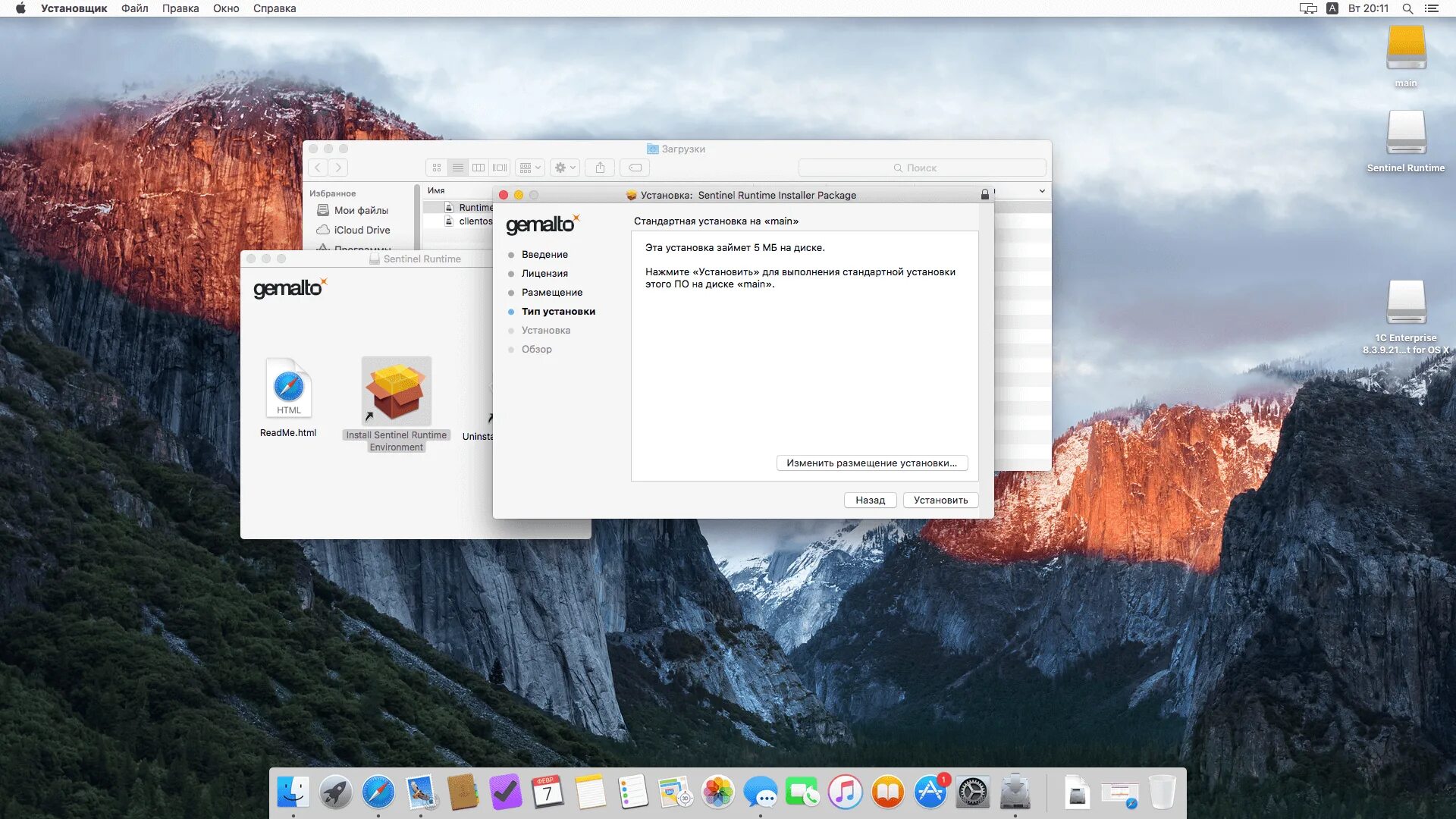This screenshot has width=1456, height=819.
Task: Switch Finder to list view
Action: point(457,168)
